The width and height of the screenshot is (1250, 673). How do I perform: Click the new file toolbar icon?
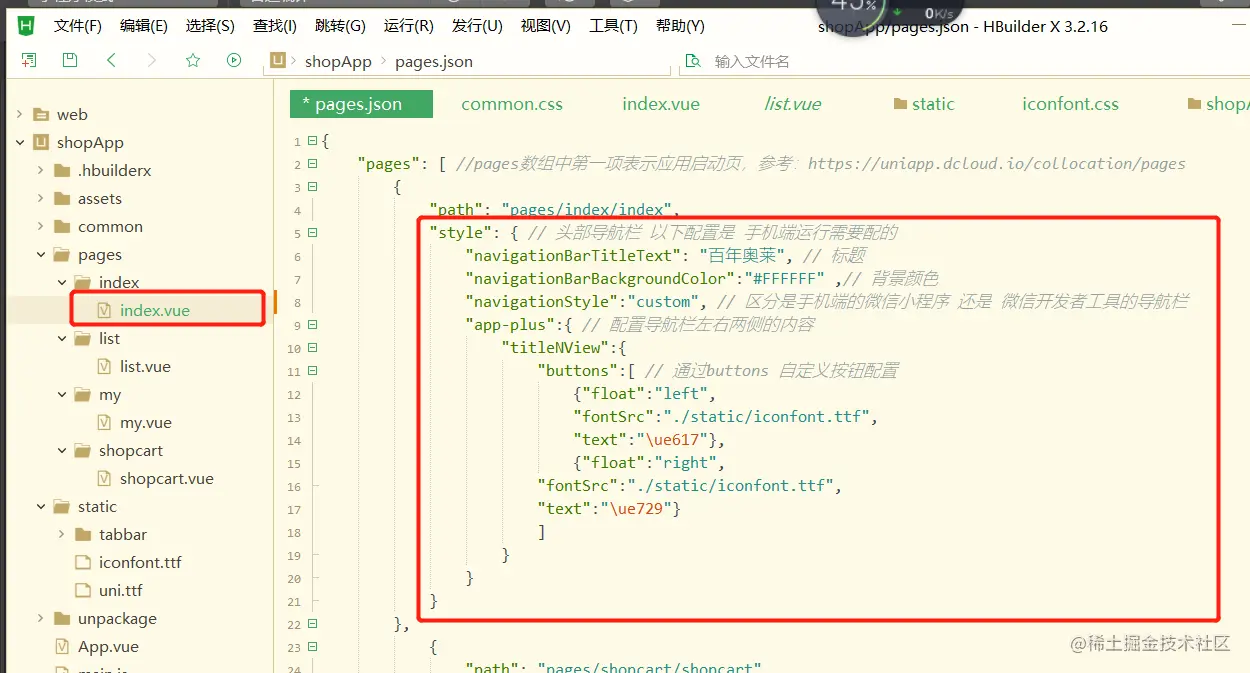[29, 60]
